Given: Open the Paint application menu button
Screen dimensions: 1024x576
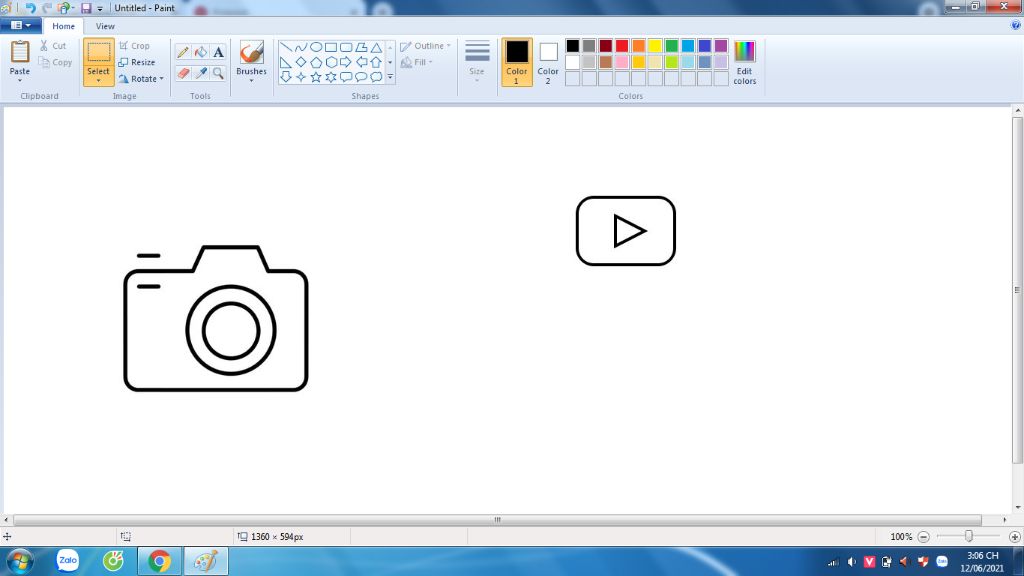Looking at the screenshot, I should [21, 25].
